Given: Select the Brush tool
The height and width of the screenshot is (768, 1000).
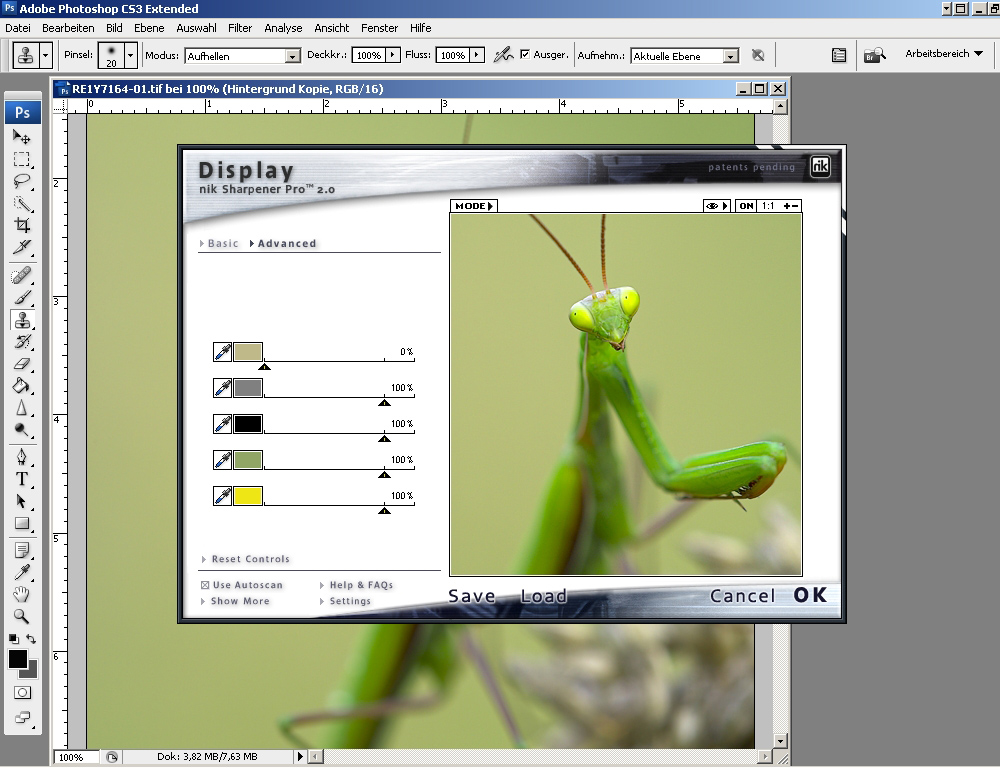Looking at the screenshot, I should pyautogui.click(x=22, y=298).
